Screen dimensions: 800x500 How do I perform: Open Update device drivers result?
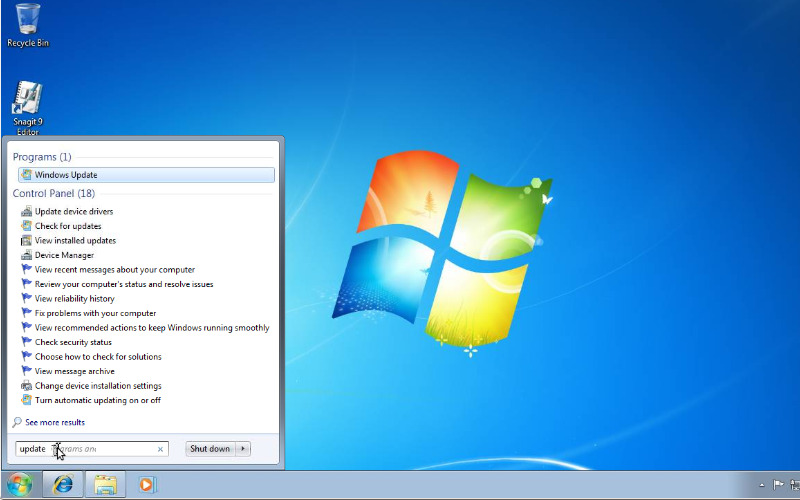(74, 211)
